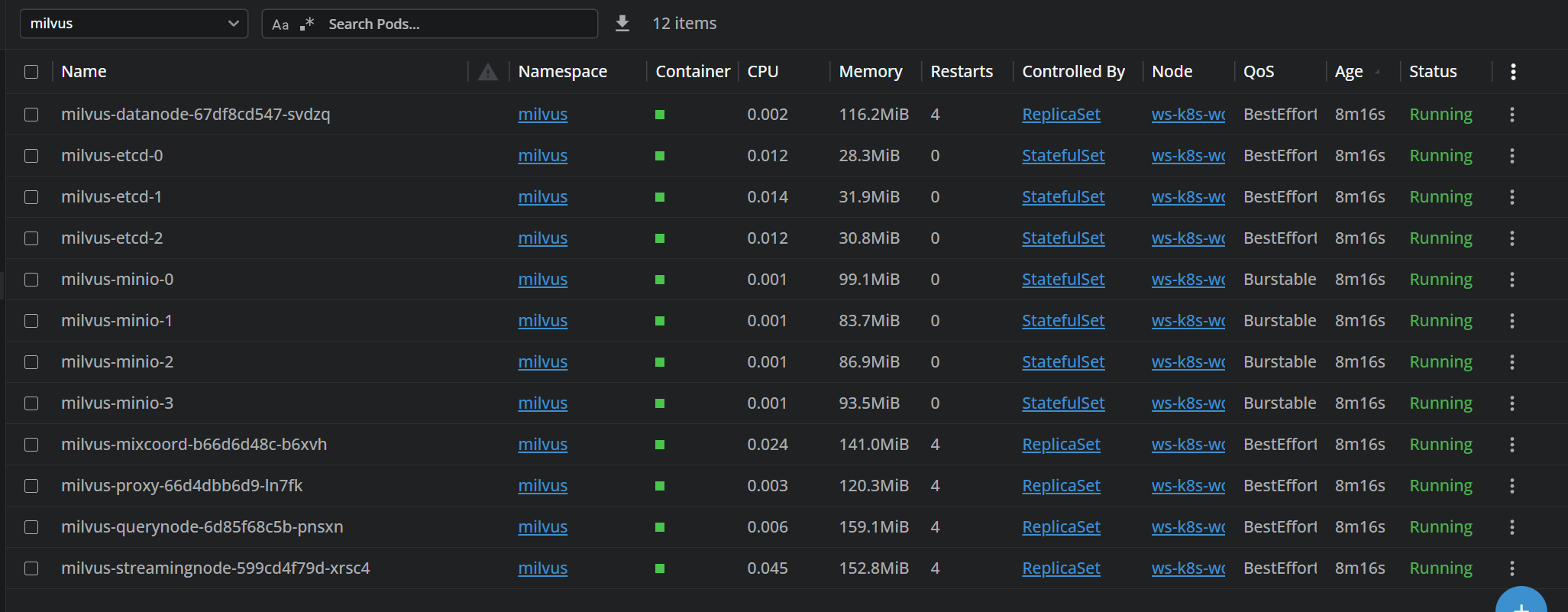The height and width of the screenshot is (612, 1568).
Task: Tick the checkbox for milvus-minio-3
Action: click(x=31, y=403)
